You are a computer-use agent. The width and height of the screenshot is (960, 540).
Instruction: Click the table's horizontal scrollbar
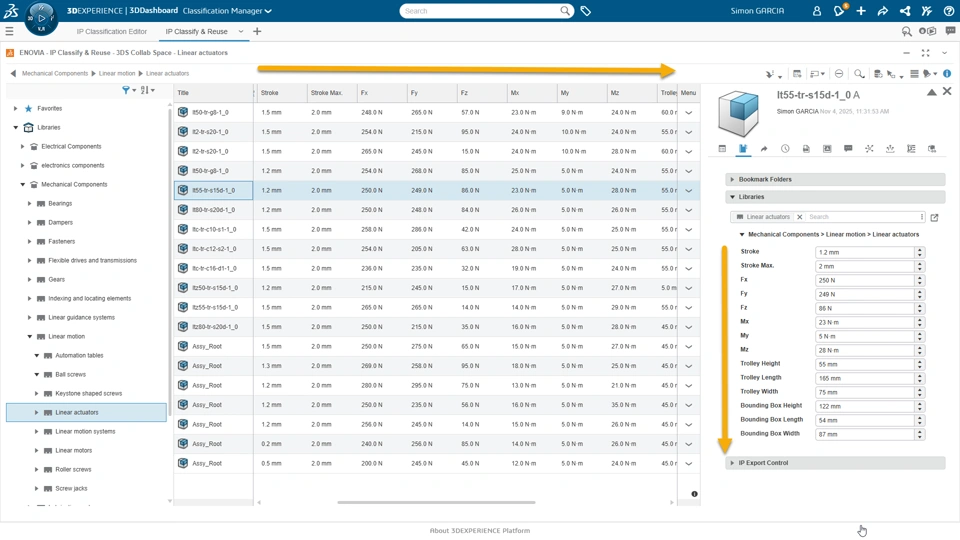[x=436, y=503]
